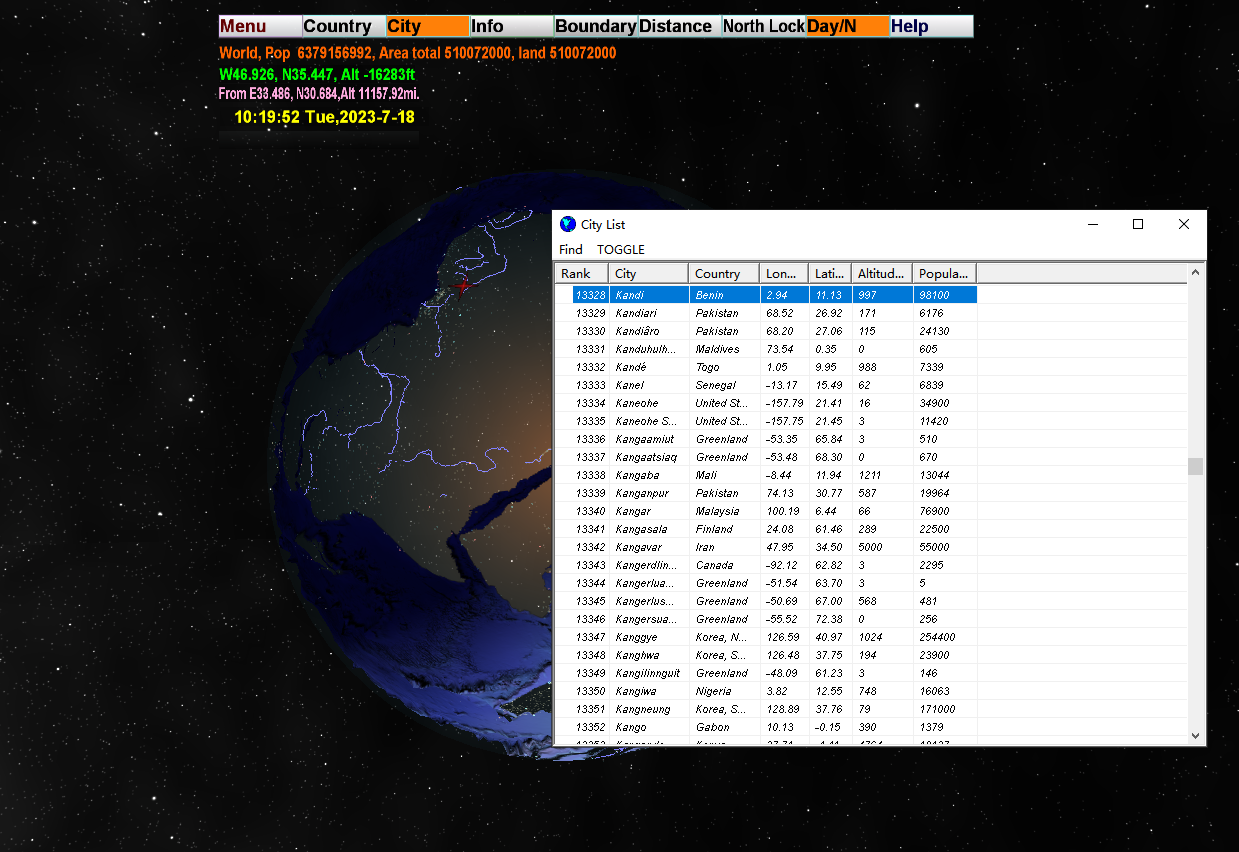Open the Help menu item
The width and height of the screenshot is (1239, 852).
click(932, 26)
